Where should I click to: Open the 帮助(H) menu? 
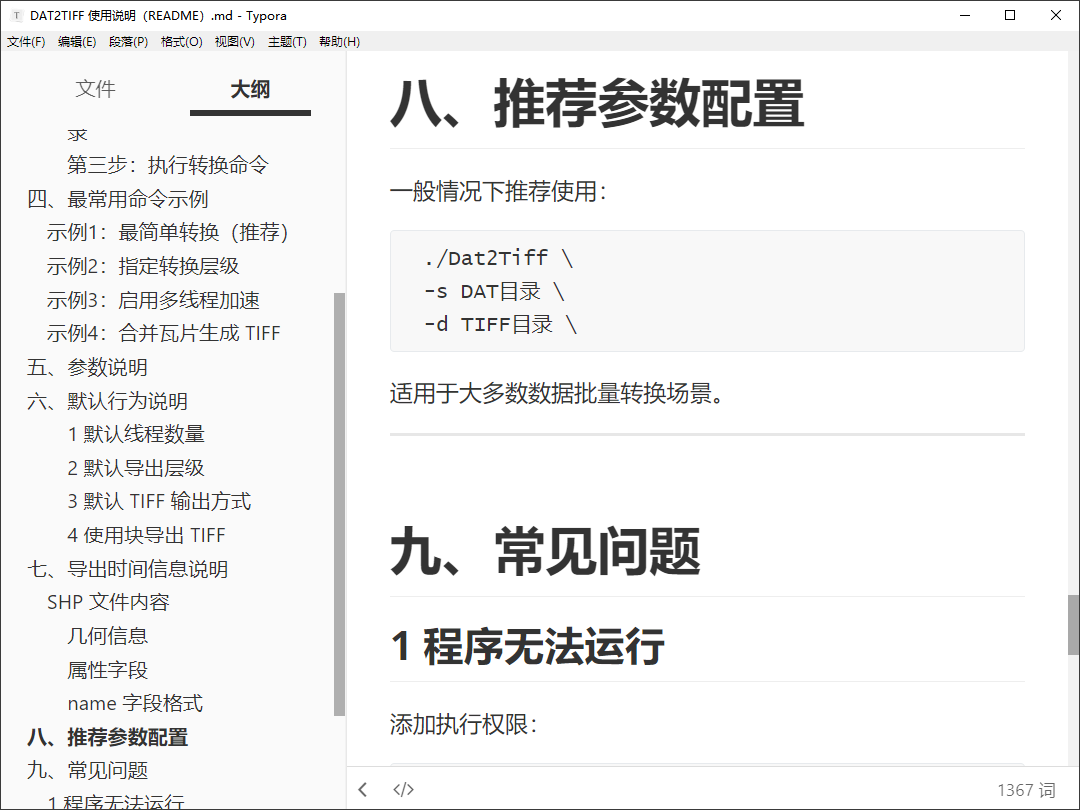click(340, 41)
